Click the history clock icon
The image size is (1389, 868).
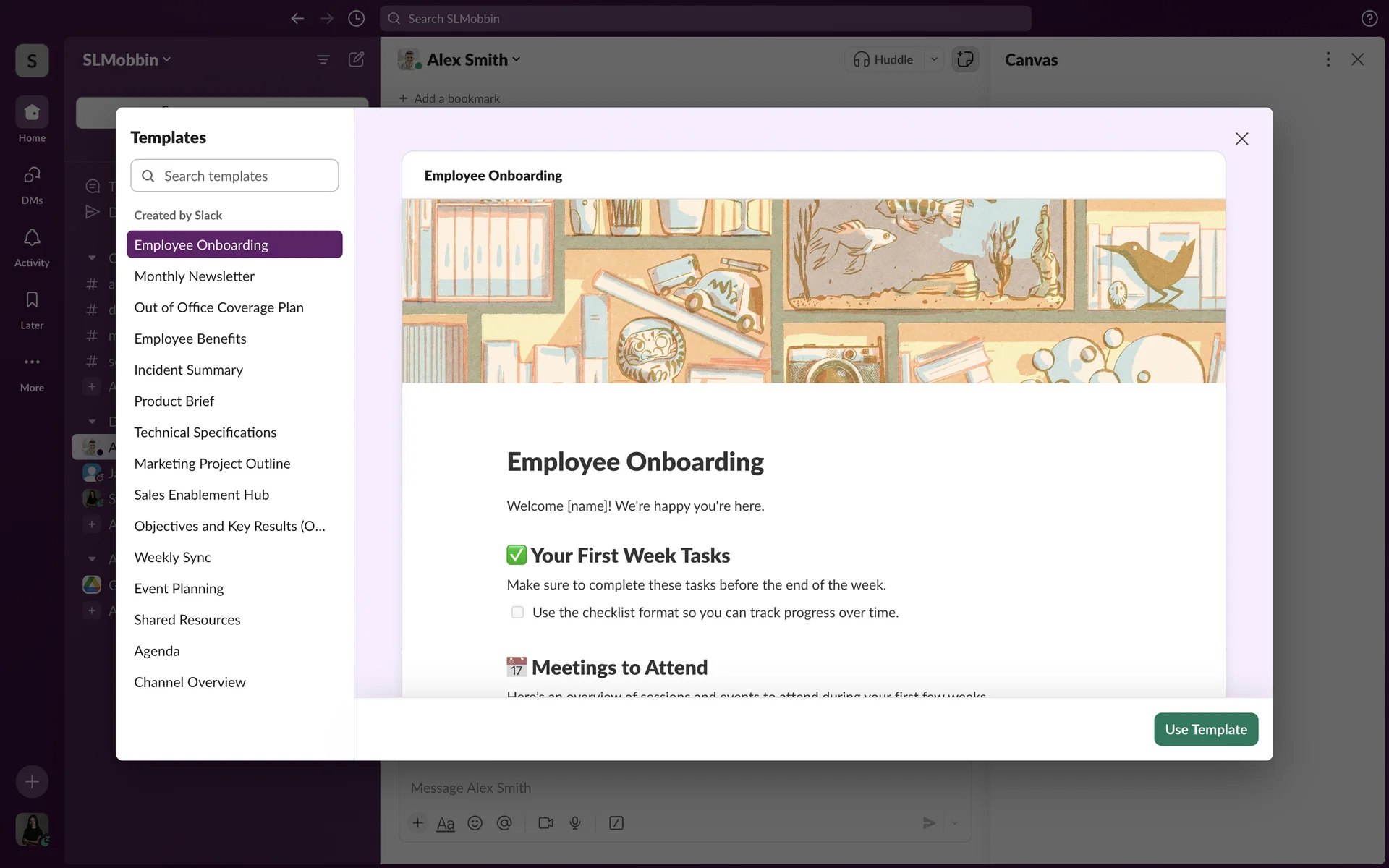pyautogui.click(x=356, y=19)
